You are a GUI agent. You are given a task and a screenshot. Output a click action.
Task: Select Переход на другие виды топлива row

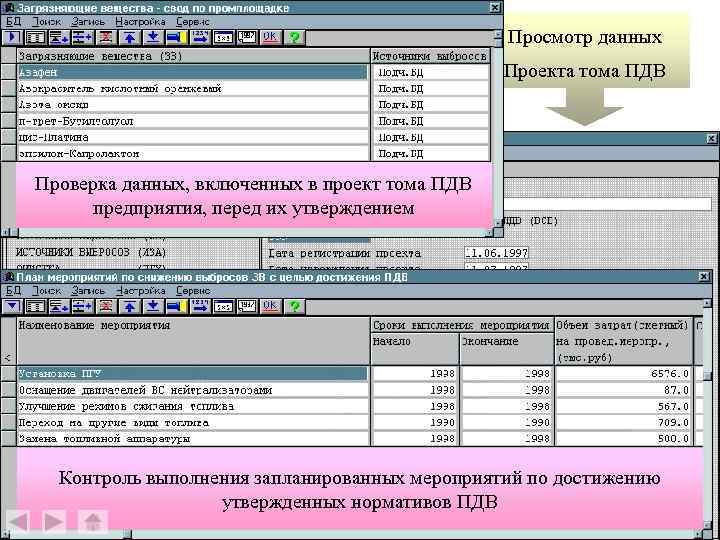tap(193, 422)
